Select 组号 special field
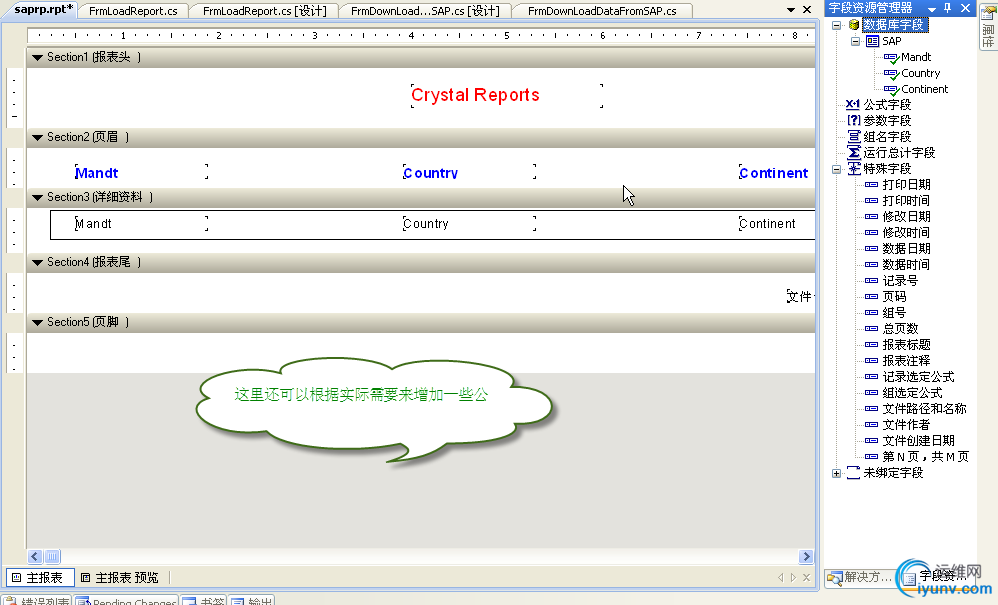The height and width of the screenshot is (605, 998). (894, 313)
